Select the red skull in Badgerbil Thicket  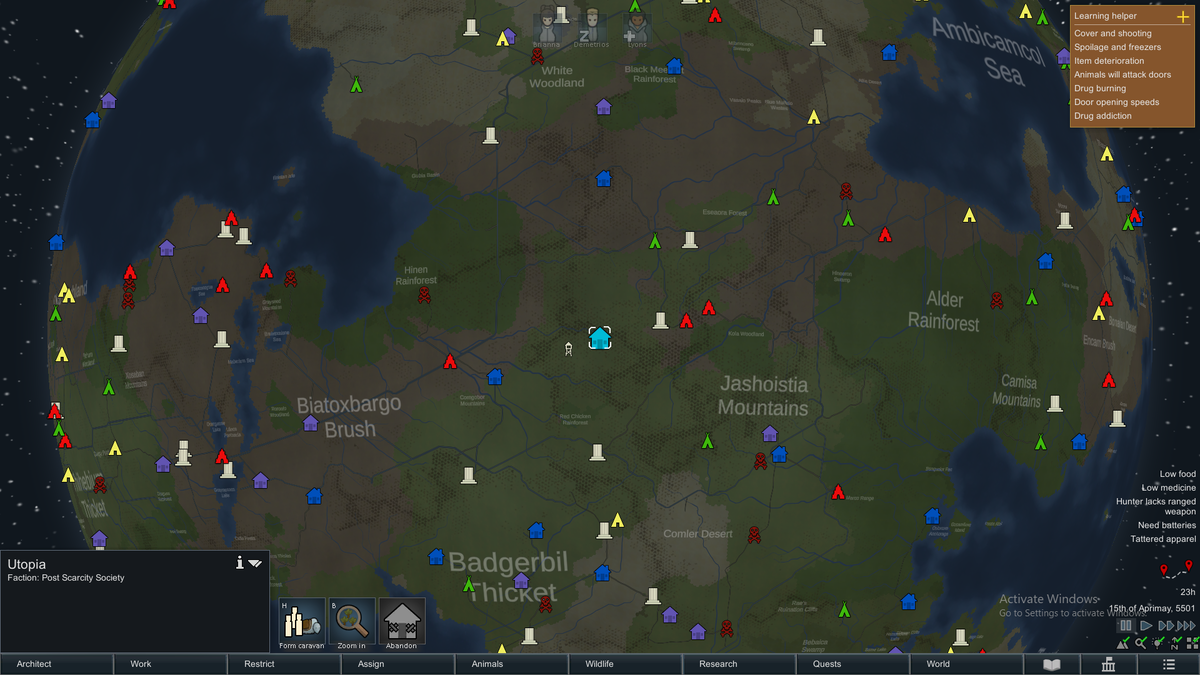pos(546,604)
